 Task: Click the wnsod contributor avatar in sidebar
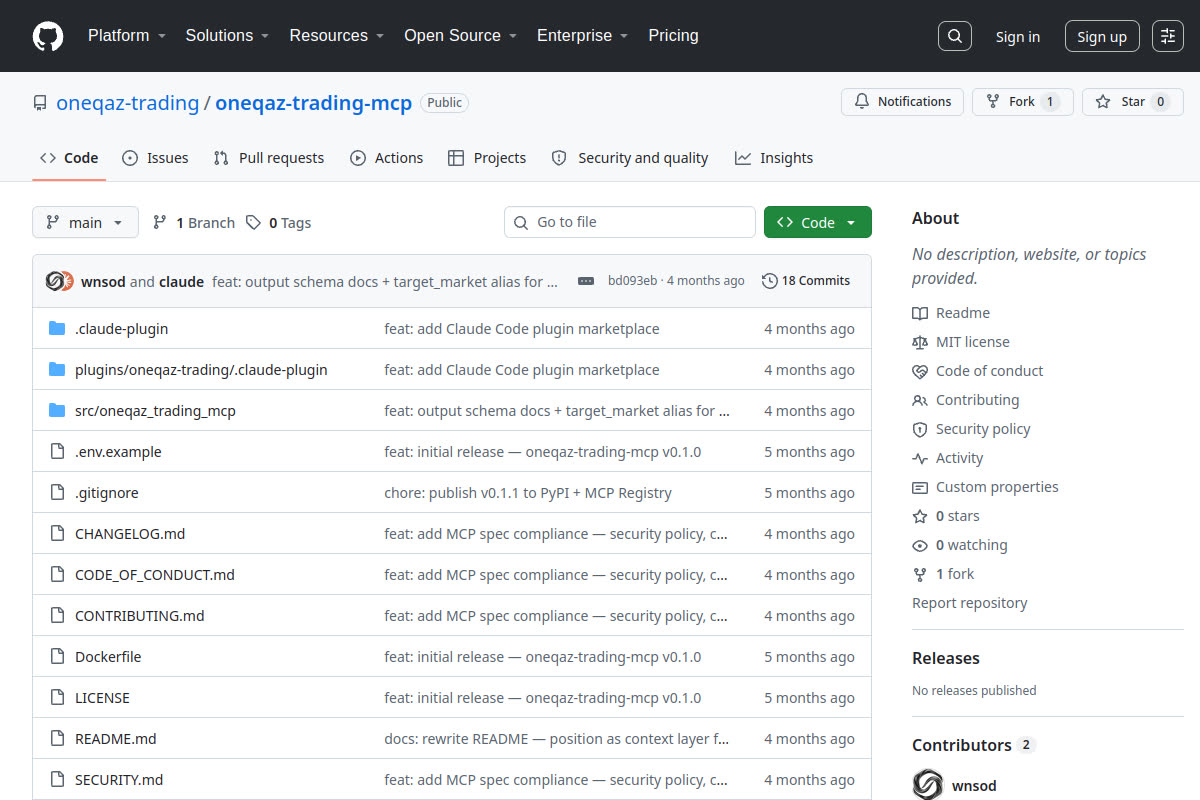click(928, 785)
